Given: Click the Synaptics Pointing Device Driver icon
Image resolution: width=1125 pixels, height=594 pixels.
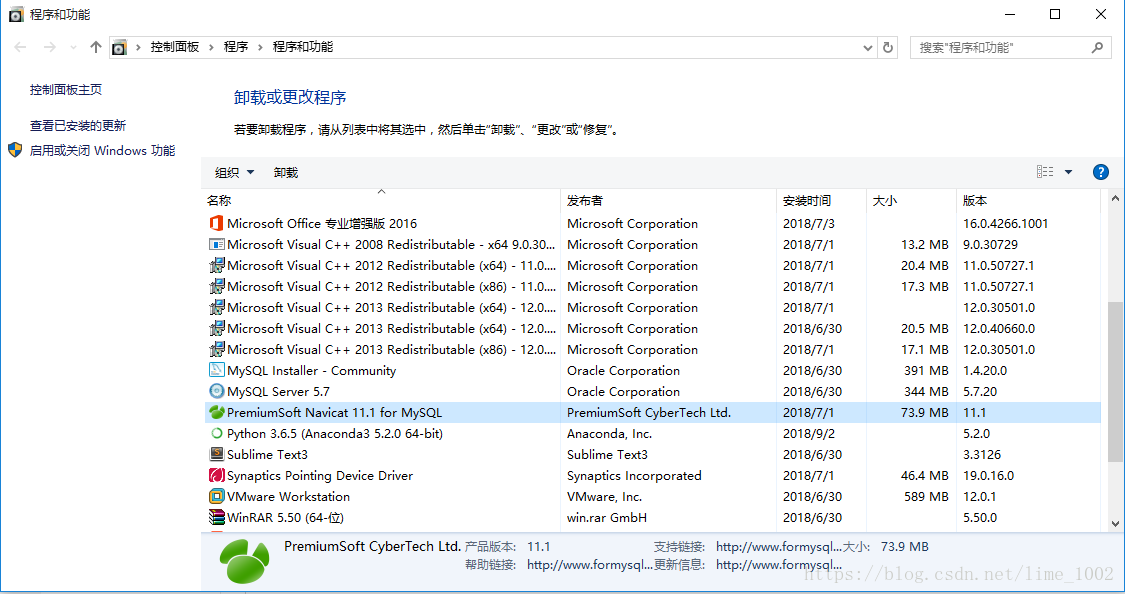Looking at the screenshot, I should point(216,476).
